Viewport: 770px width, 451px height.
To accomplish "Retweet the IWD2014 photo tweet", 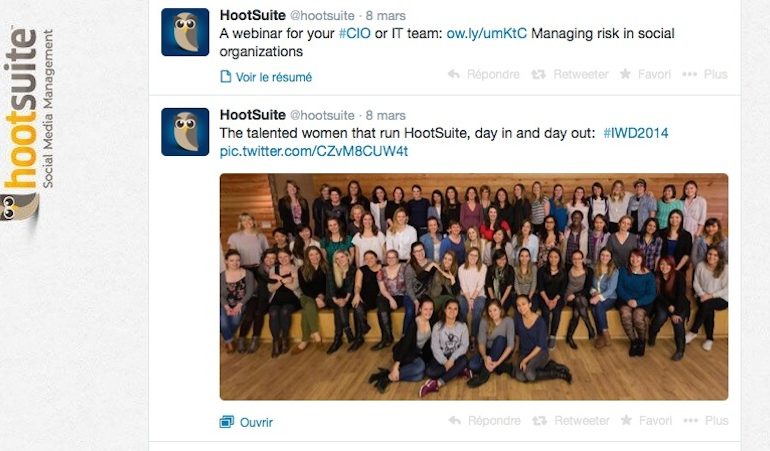I will tap(540, 421).
